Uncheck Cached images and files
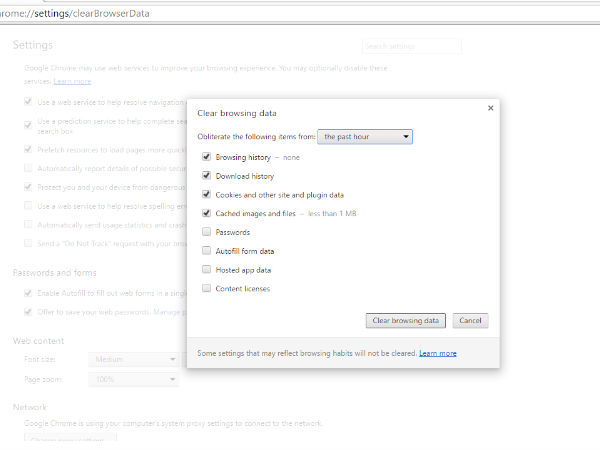The width and height of the screenshot is (600, 450). [x=206, y=213]
